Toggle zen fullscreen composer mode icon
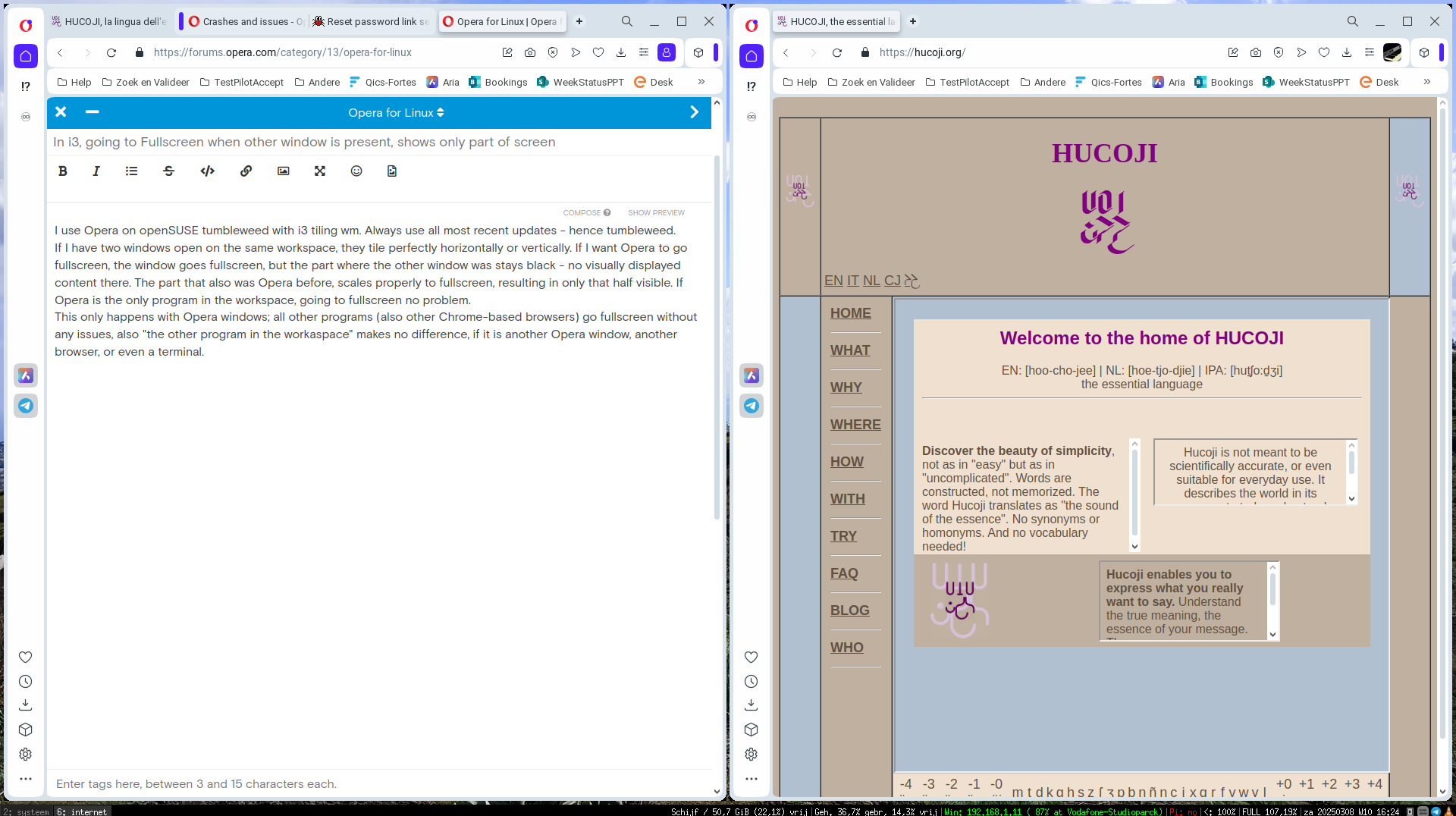Screen dimensions: 1456x816 point(320,171)
